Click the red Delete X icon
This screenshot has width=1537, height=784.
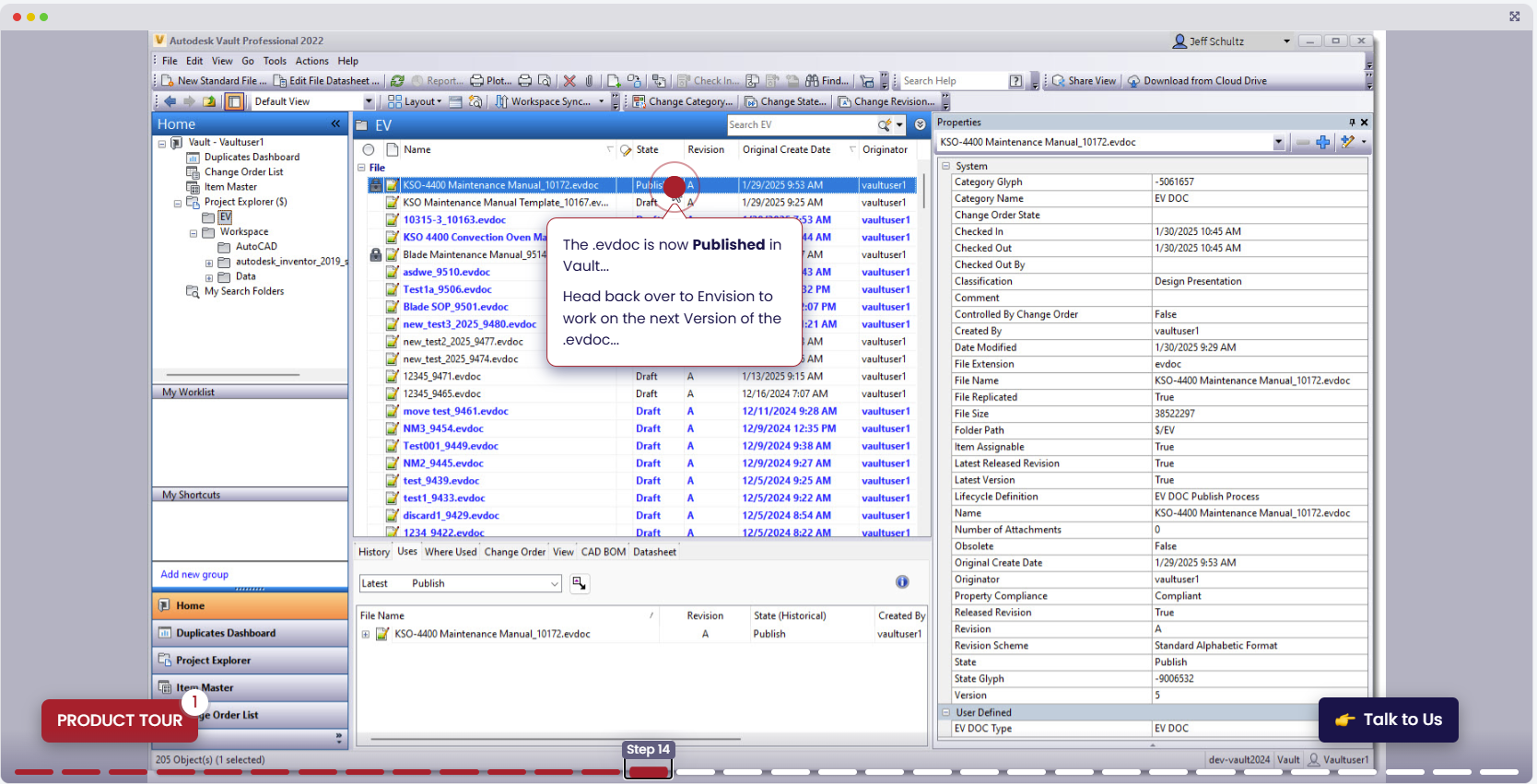[x=569, y=81]
